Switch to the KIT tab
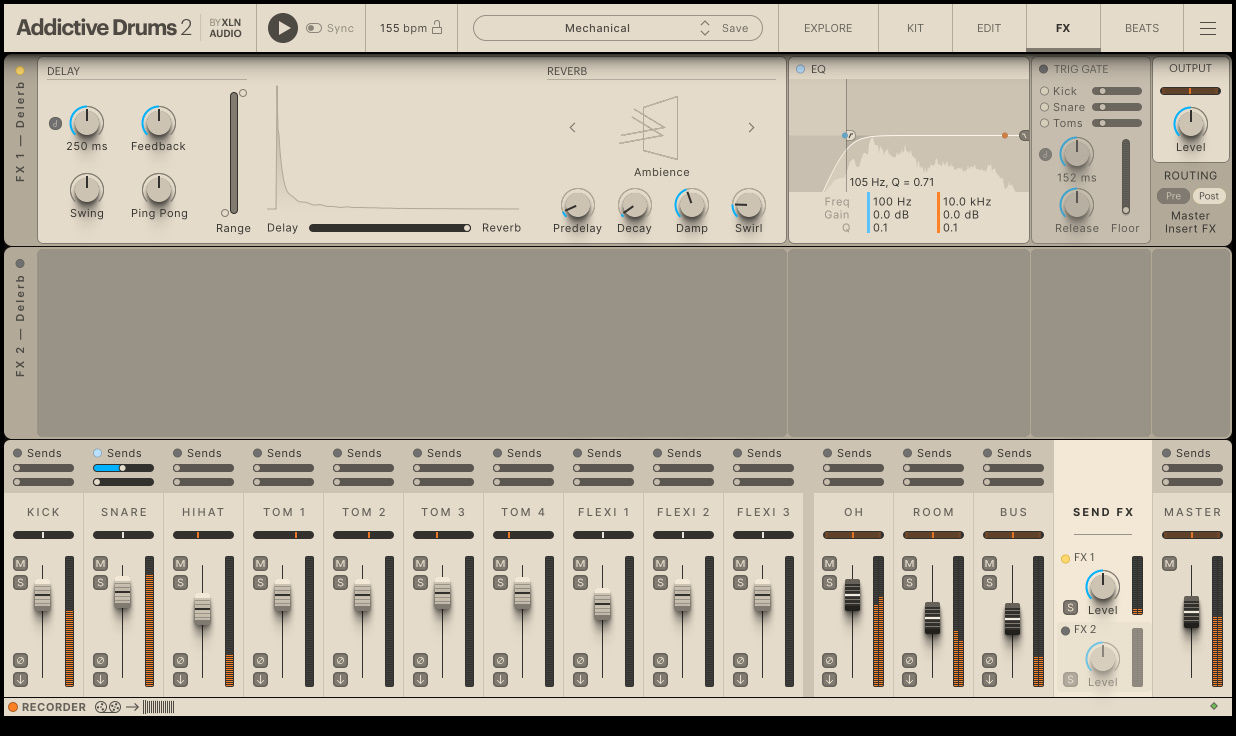 coord(915,28)
